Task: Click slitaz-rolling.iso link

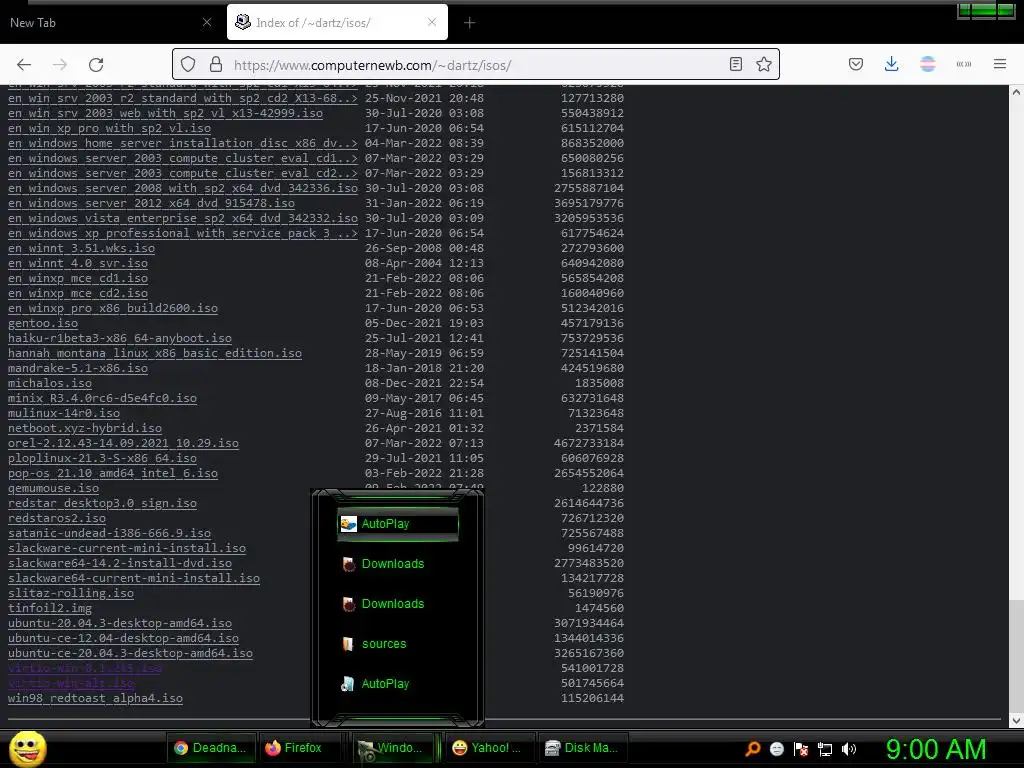Action: 71,594
